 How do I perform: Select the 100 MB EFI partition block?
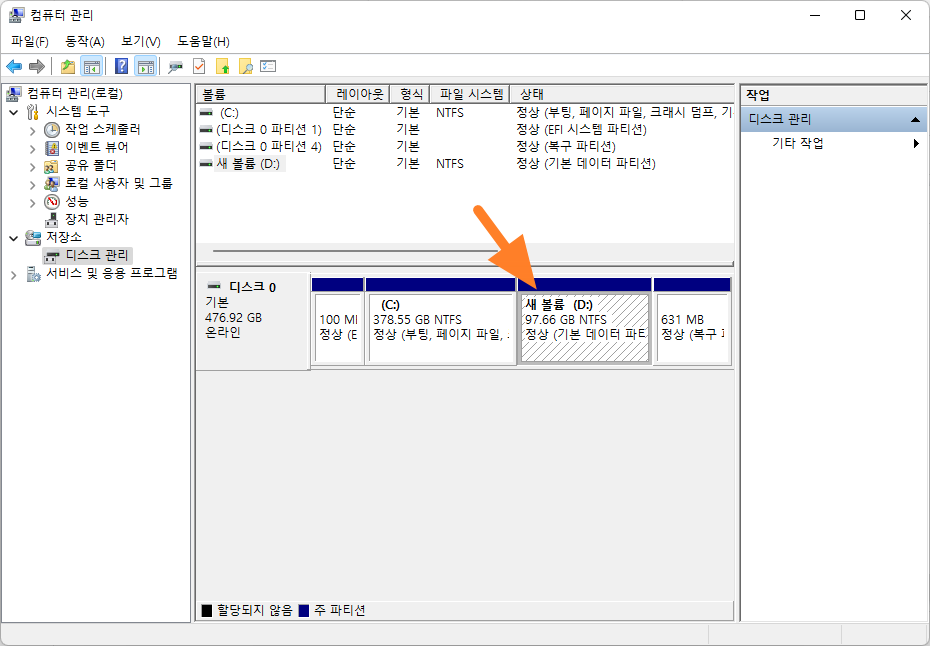[337, 321]
